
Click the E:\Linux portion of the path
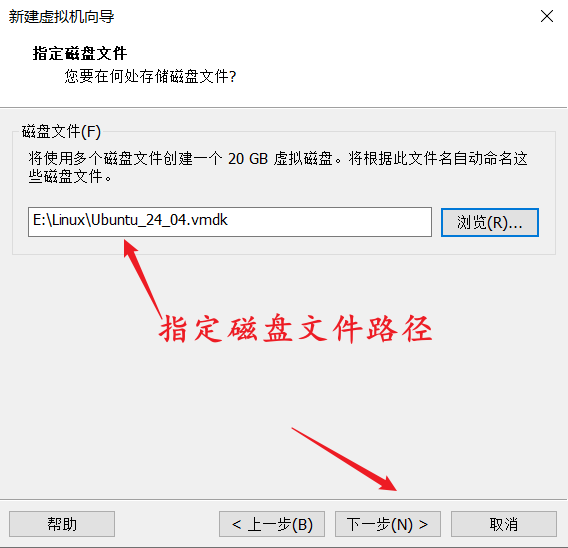click(59, 220)
